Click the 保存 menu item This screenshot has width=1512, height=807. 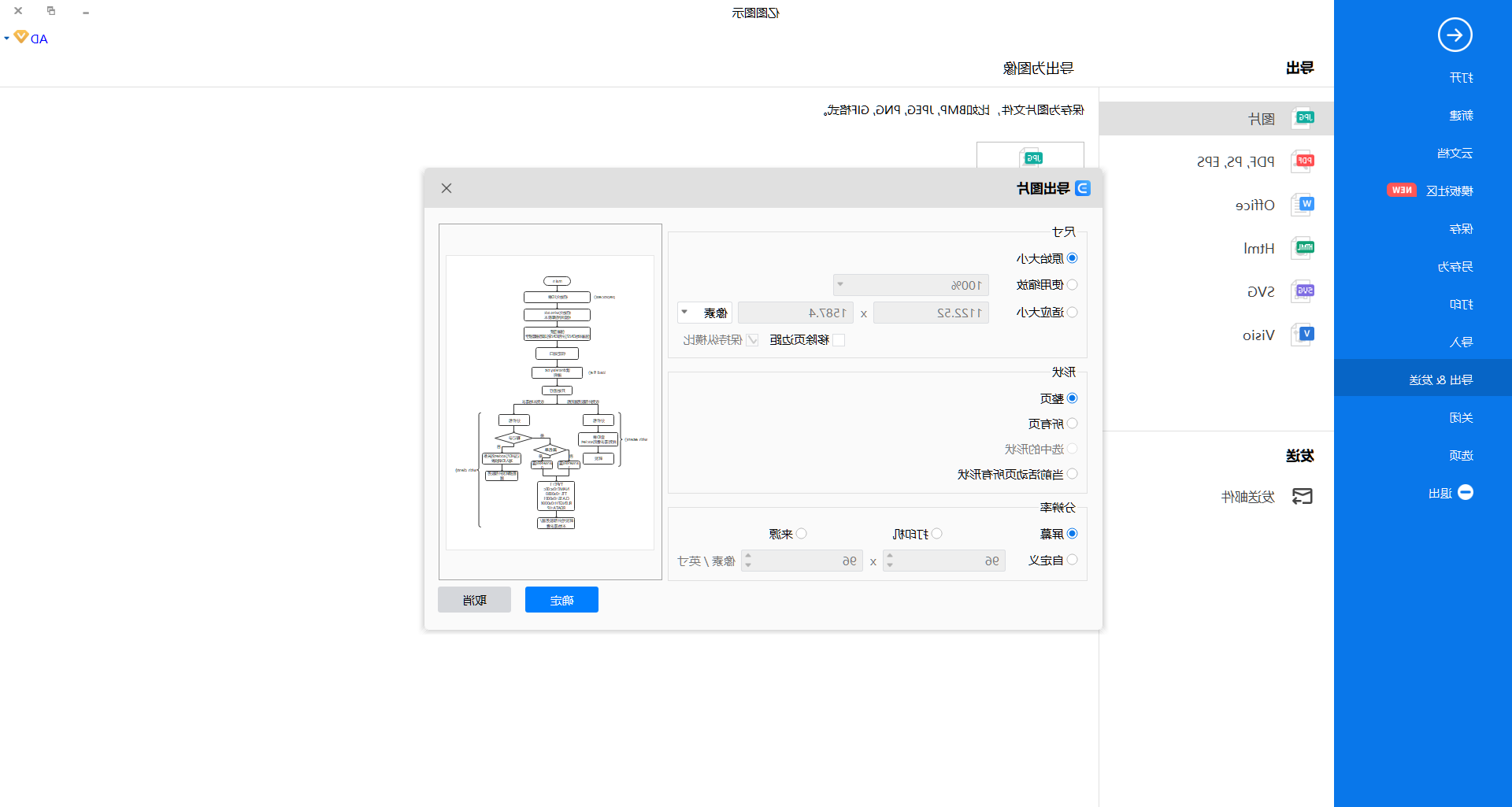tap(1461, 228)
